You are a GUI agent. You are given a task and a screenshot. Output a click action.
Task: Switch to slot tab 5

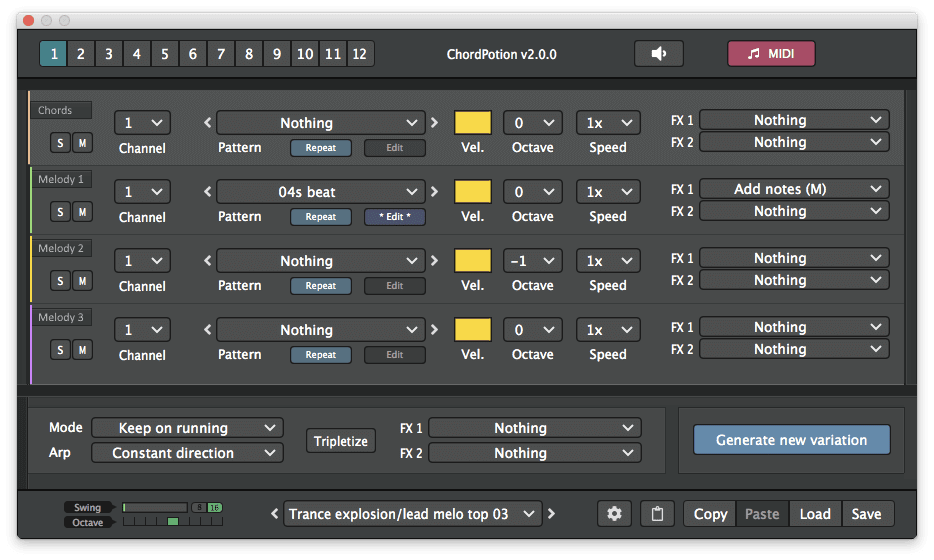coord(164,54)
